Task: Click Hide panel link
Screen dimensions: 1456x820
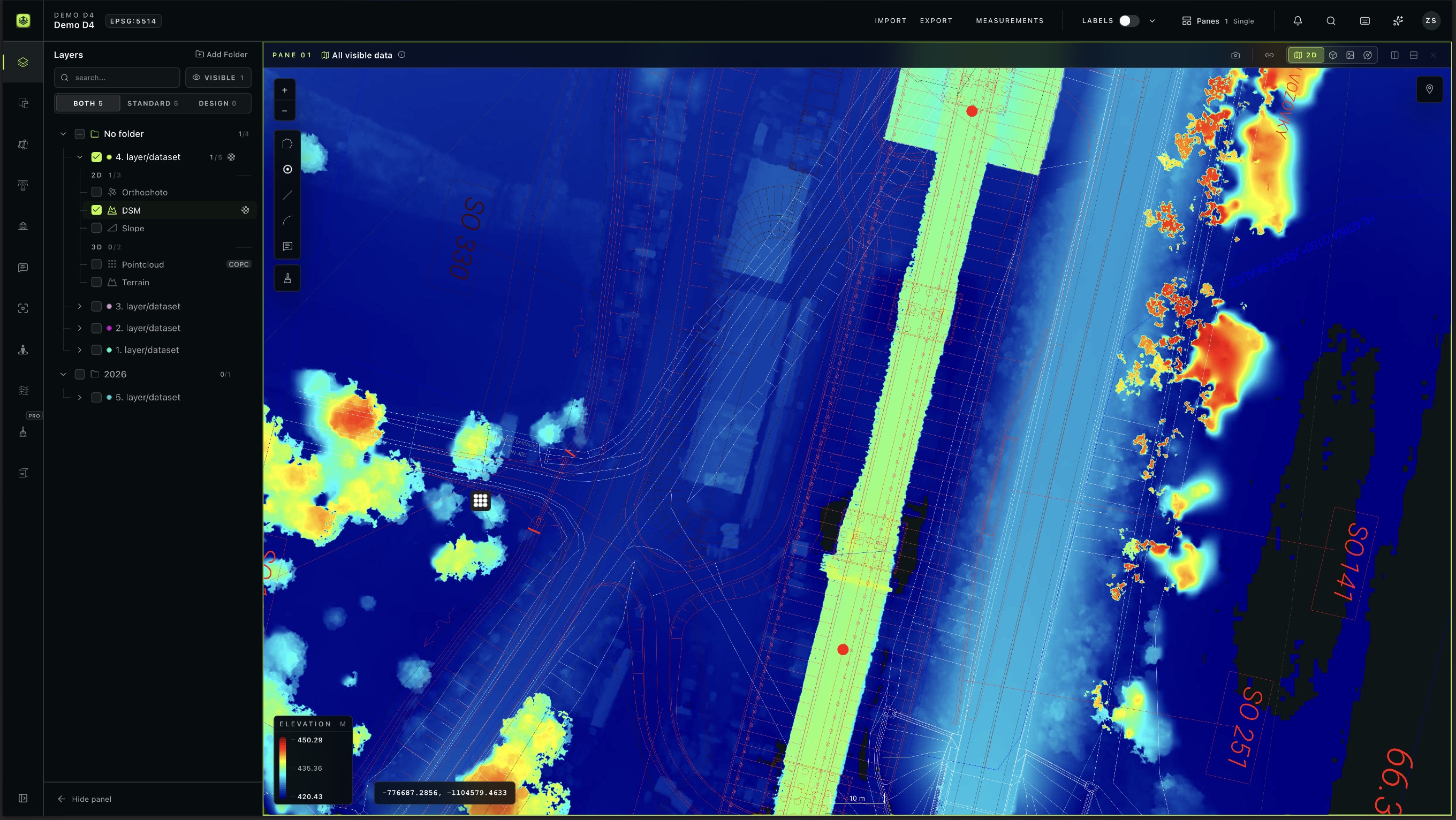Action: coord(84,799)
